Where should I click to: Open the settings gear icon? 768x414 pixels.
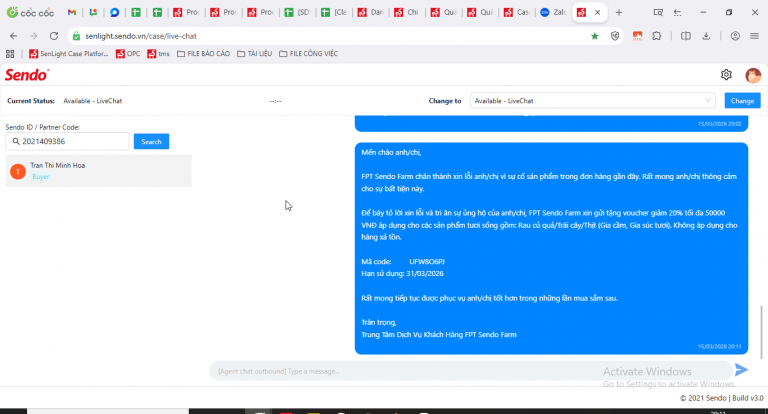coord(726,74)
